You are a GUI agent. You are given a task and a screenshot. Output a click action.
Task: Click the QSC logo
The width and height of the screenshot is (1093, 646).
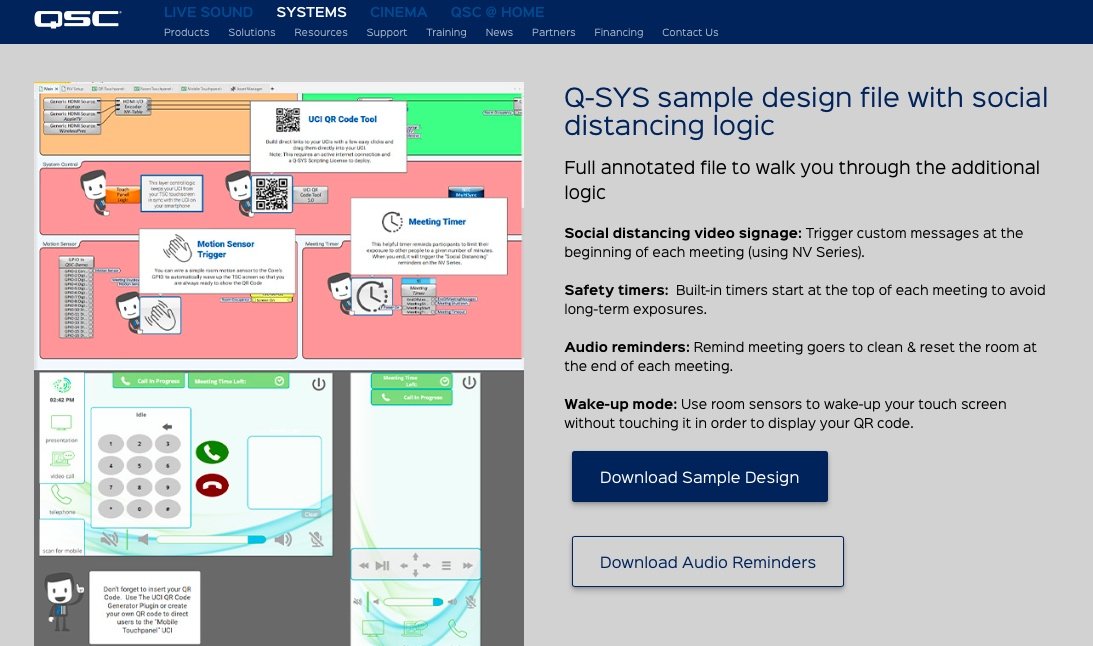[77, 19]
